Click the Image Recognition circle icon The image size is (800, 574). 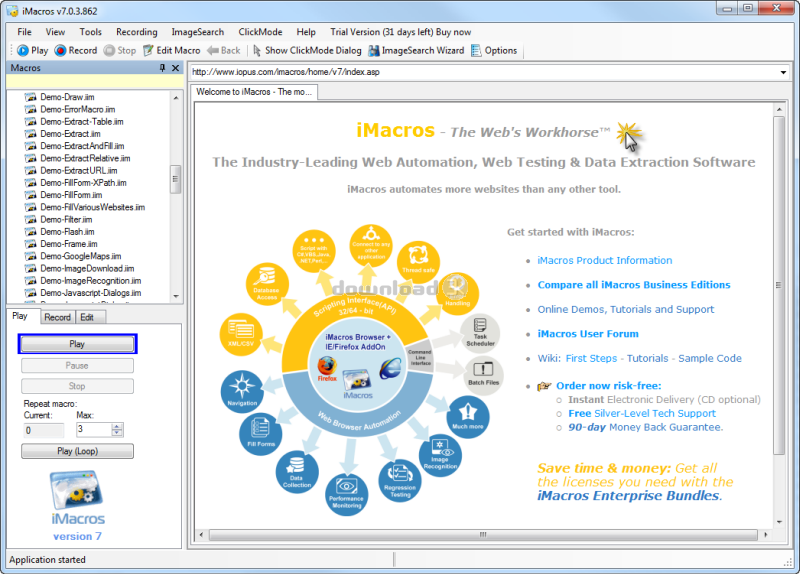(x=440, y=455)
